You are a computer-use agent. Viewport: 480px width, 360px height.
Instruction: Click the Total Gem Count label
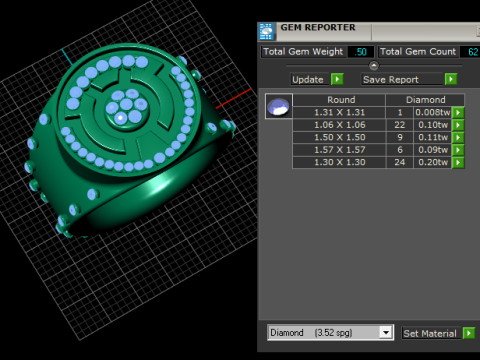pos(418,52)
